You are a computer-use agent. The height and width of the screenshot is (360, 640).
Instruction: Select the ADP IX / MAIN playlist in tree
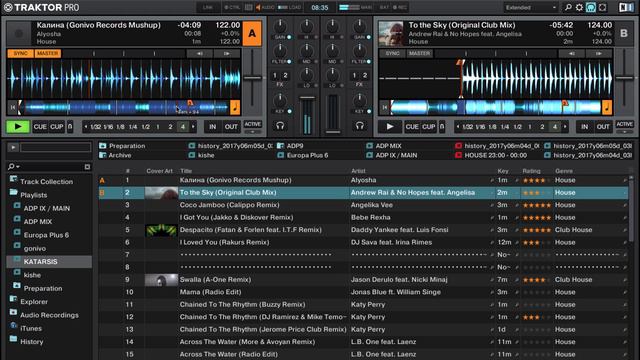[x=47, y=209]
